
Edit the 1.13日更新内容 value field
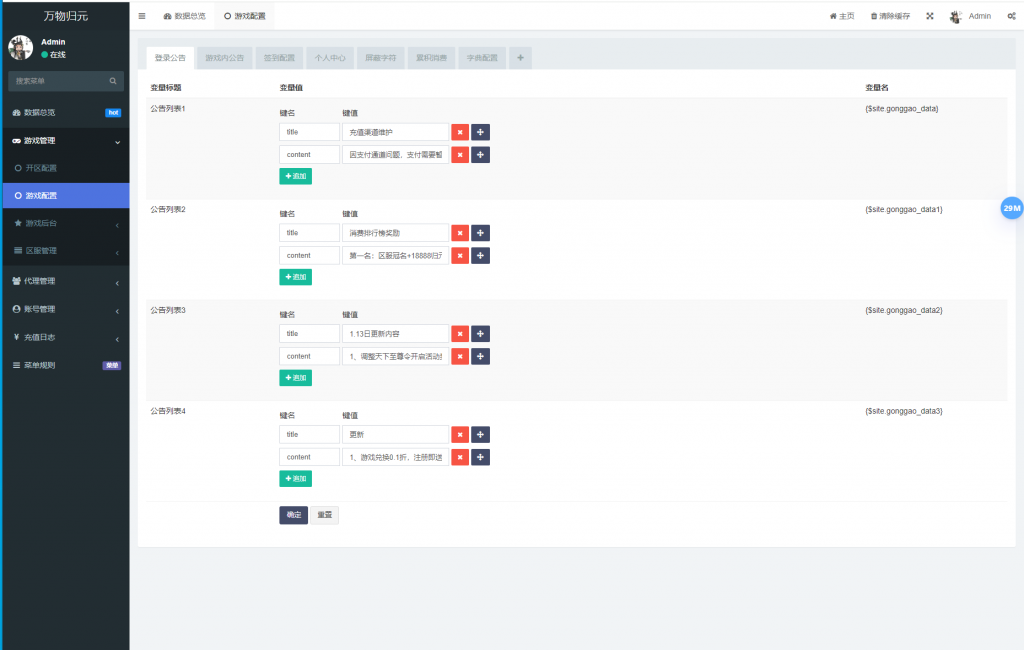396,334
